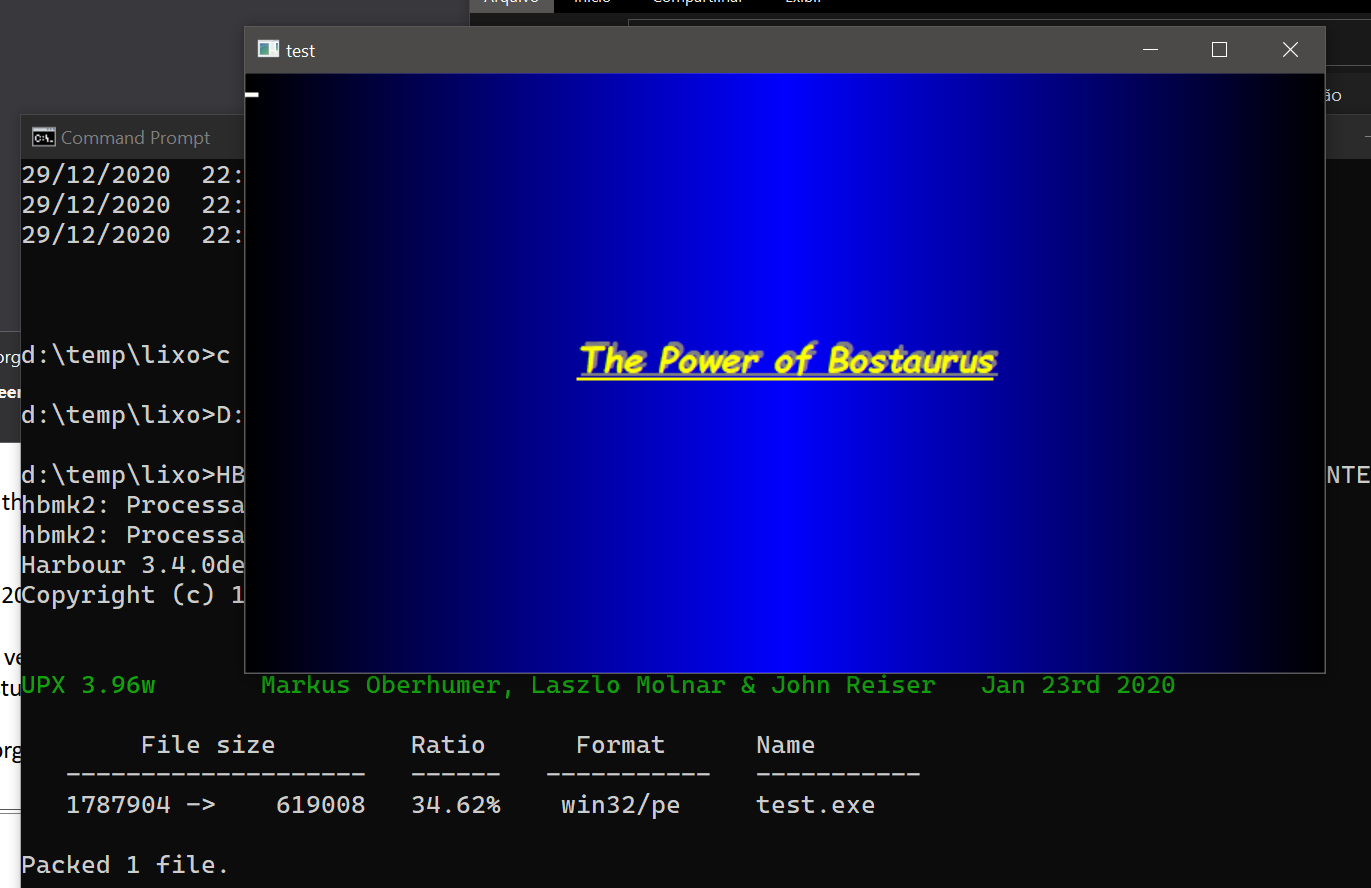
Task: Click the 'test' window title text
Action: coord(300,51)
